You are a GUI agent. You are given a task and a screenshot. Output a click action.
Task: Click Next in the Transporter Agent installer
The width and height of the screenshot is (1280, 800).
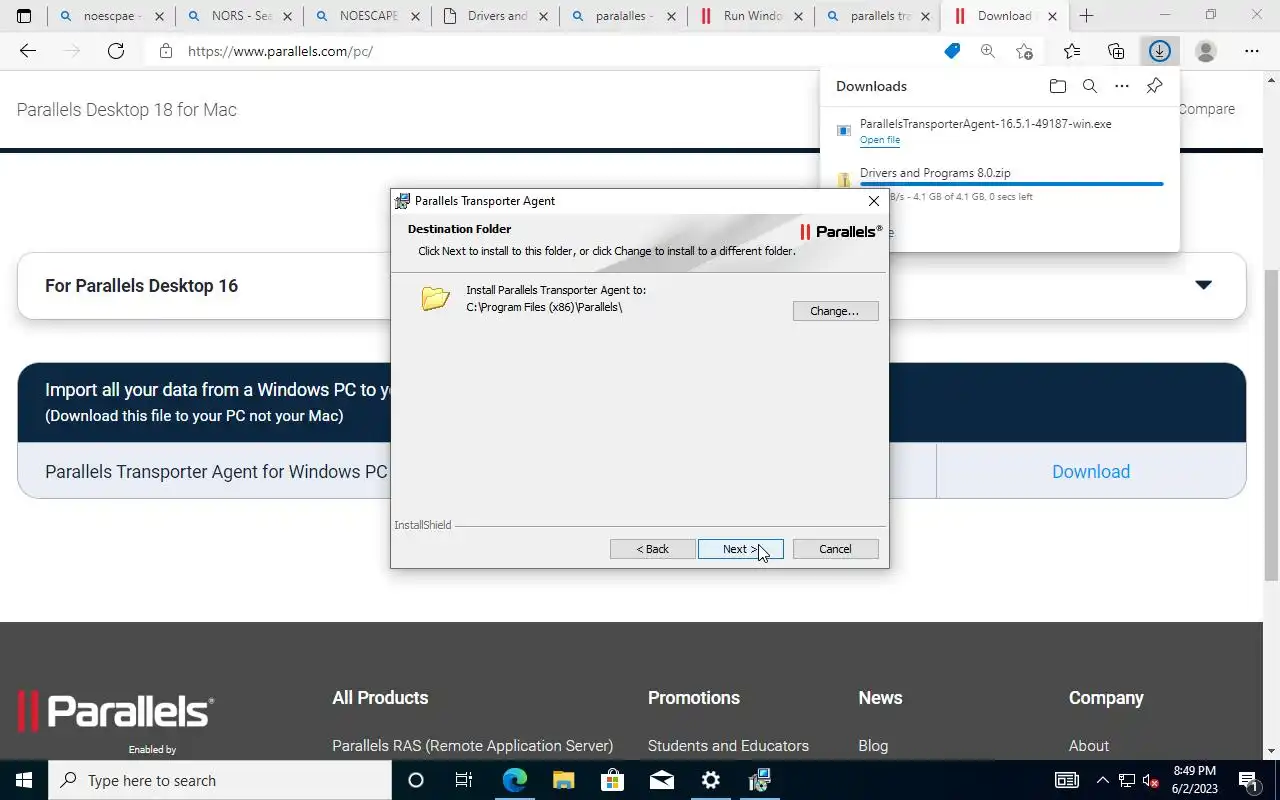[x=740, y=549]
